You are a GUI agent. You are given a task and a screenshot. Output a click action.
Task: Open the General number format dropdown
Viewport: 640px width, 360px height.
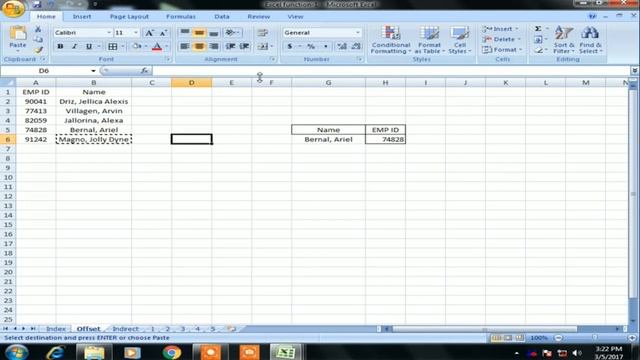(358, 33)
